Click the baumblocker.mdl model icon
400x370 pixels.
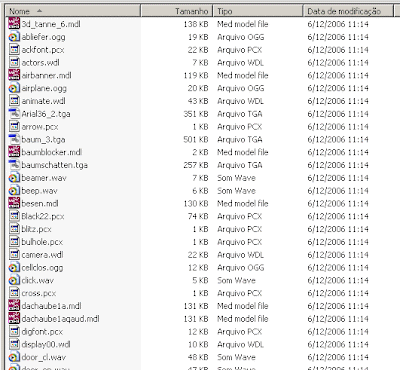click(14, 152)
